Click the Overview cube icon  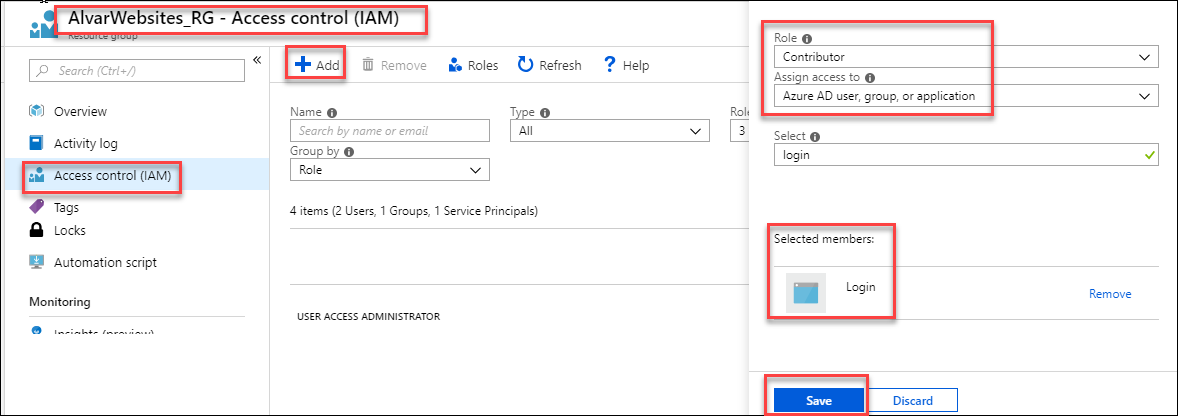(x=37, y=111)
